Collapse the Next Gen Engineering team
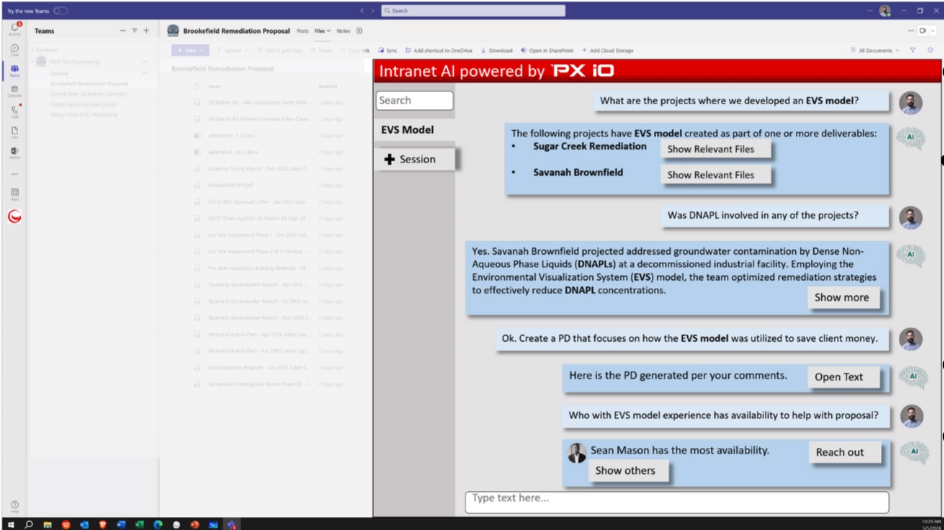The height and width of the screenshot is (530, 944). [33, 61]
